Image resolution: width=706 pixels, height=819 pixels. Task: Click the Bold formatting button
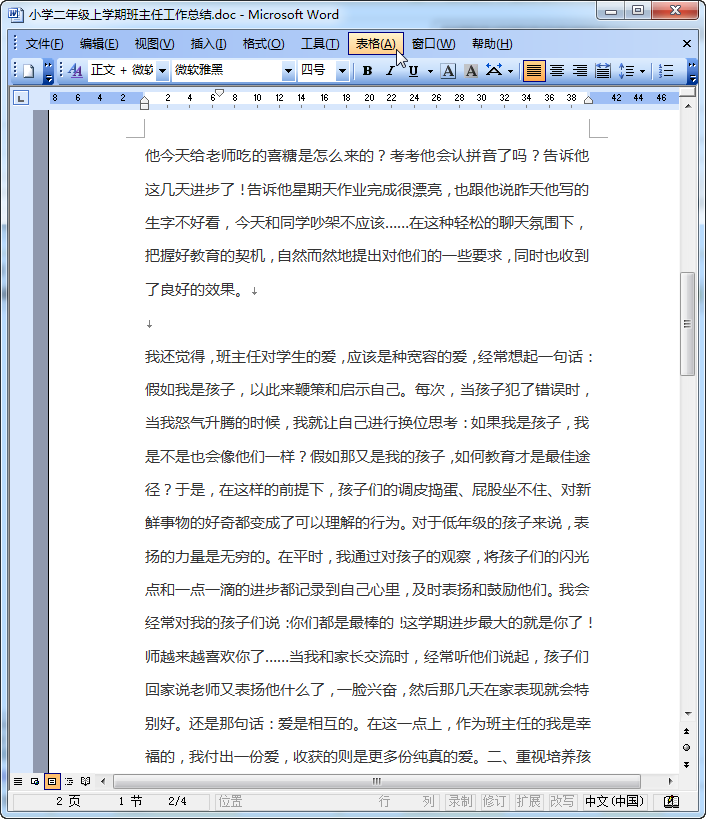tap(367, 71)
